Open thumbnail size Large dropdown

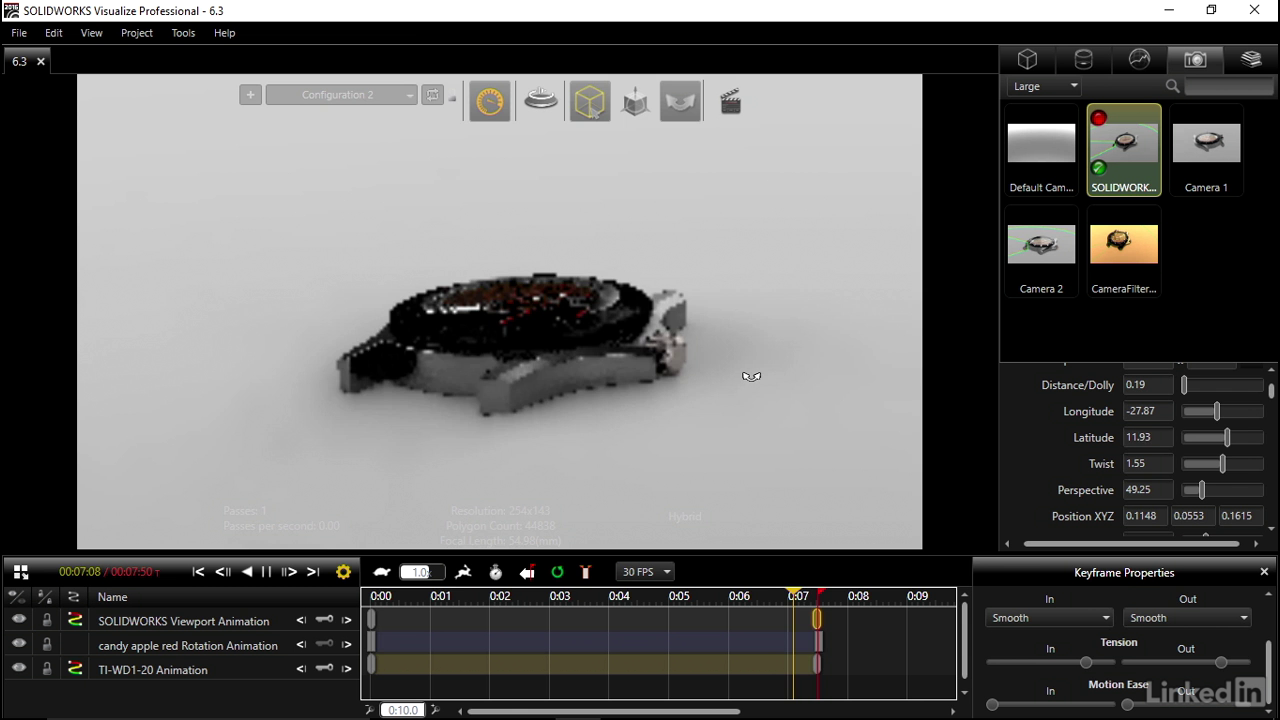click(1045, 86)
